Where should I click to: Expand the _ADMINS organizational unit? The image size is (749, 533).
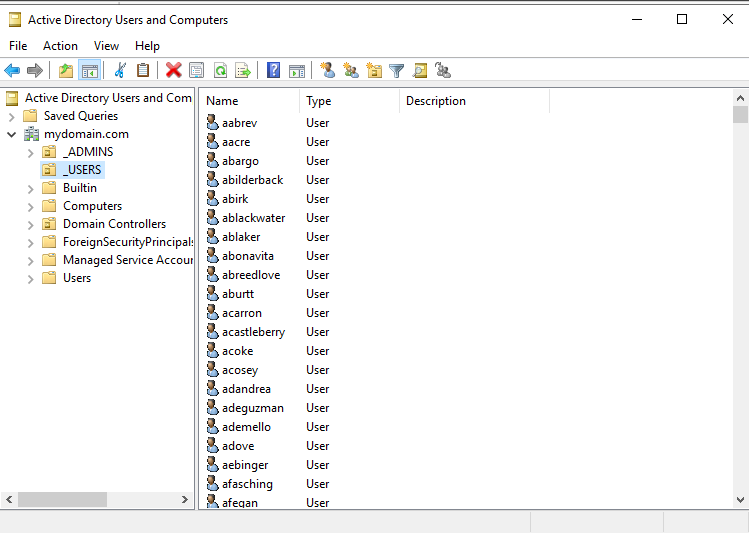[x=31, y=153]
